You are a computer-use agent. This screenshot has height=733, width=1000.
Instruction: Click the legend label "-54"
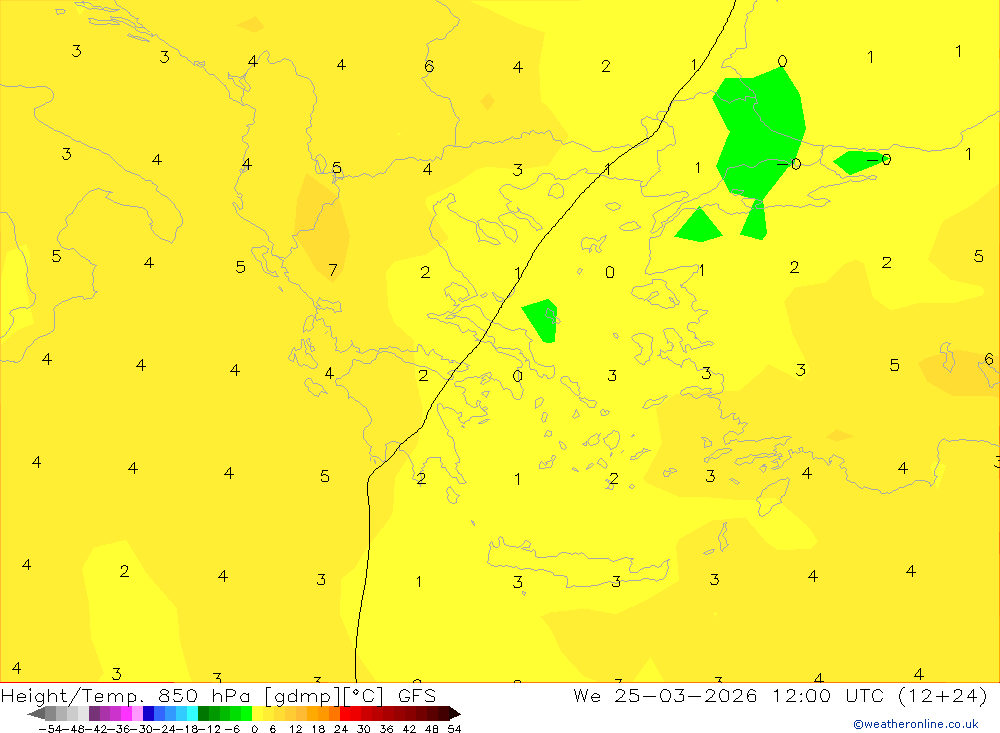click(x=50, y=729)
